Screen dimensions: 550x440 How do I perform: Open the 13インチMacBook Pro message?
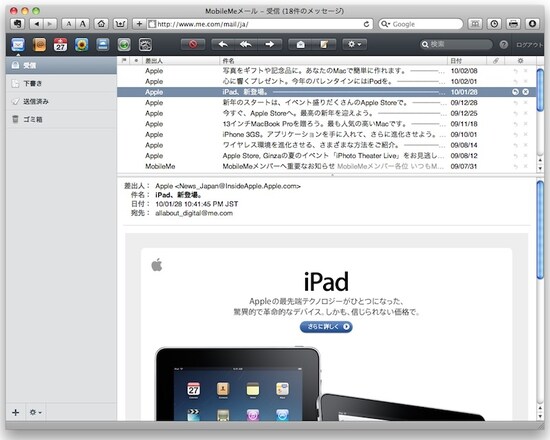point(326,124)
